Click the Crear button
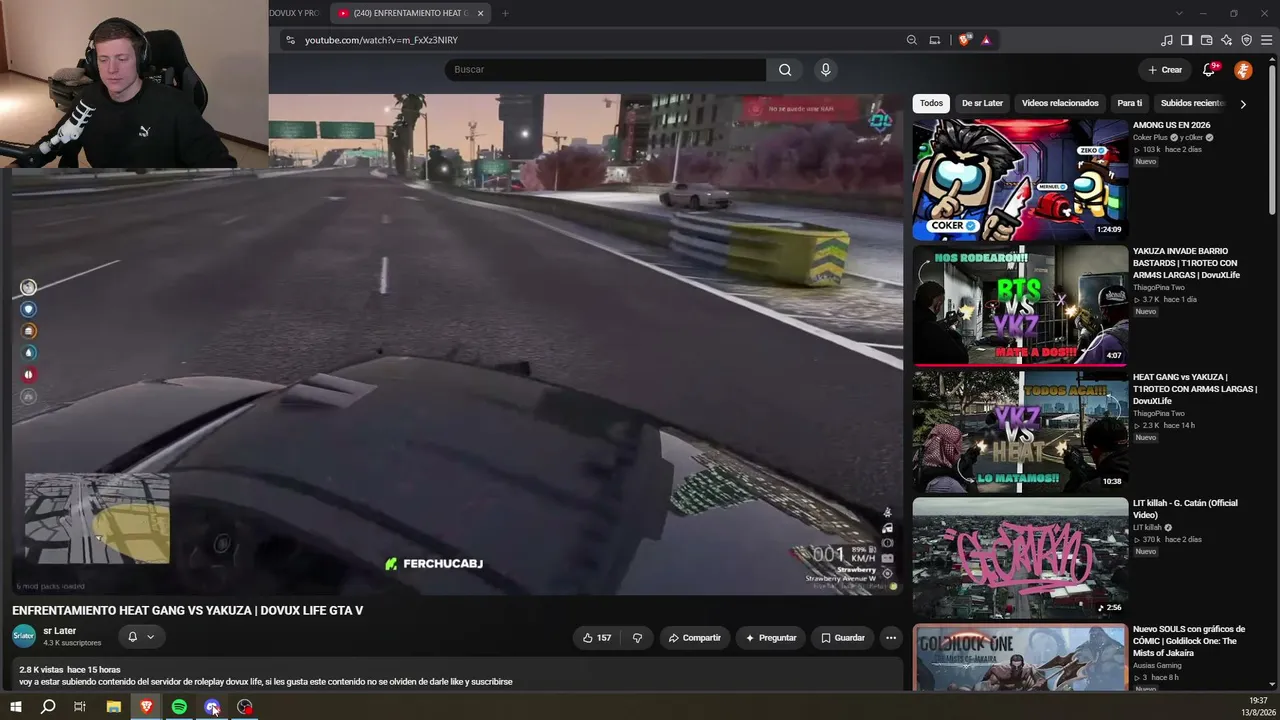The image size is (1280, 720). [1165, 70]
